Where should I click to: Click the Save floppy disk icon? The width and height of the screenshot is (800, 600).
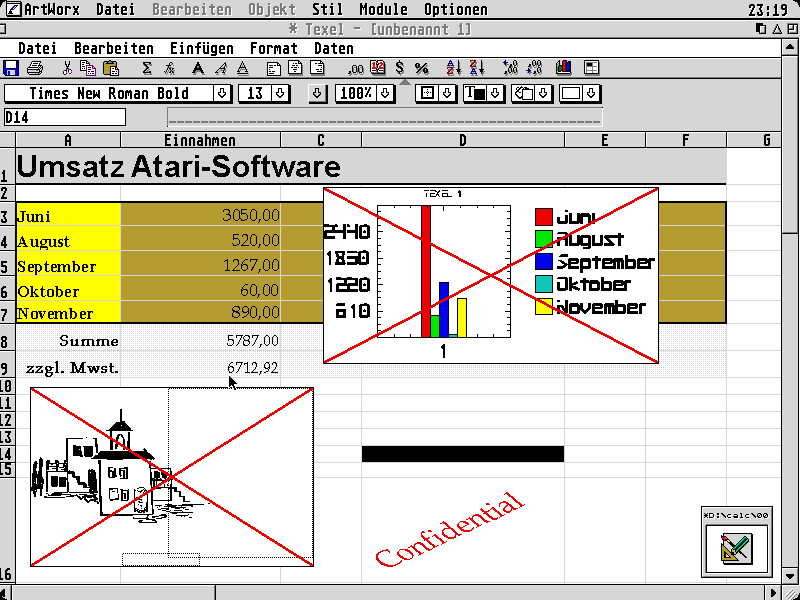point(11,68)
